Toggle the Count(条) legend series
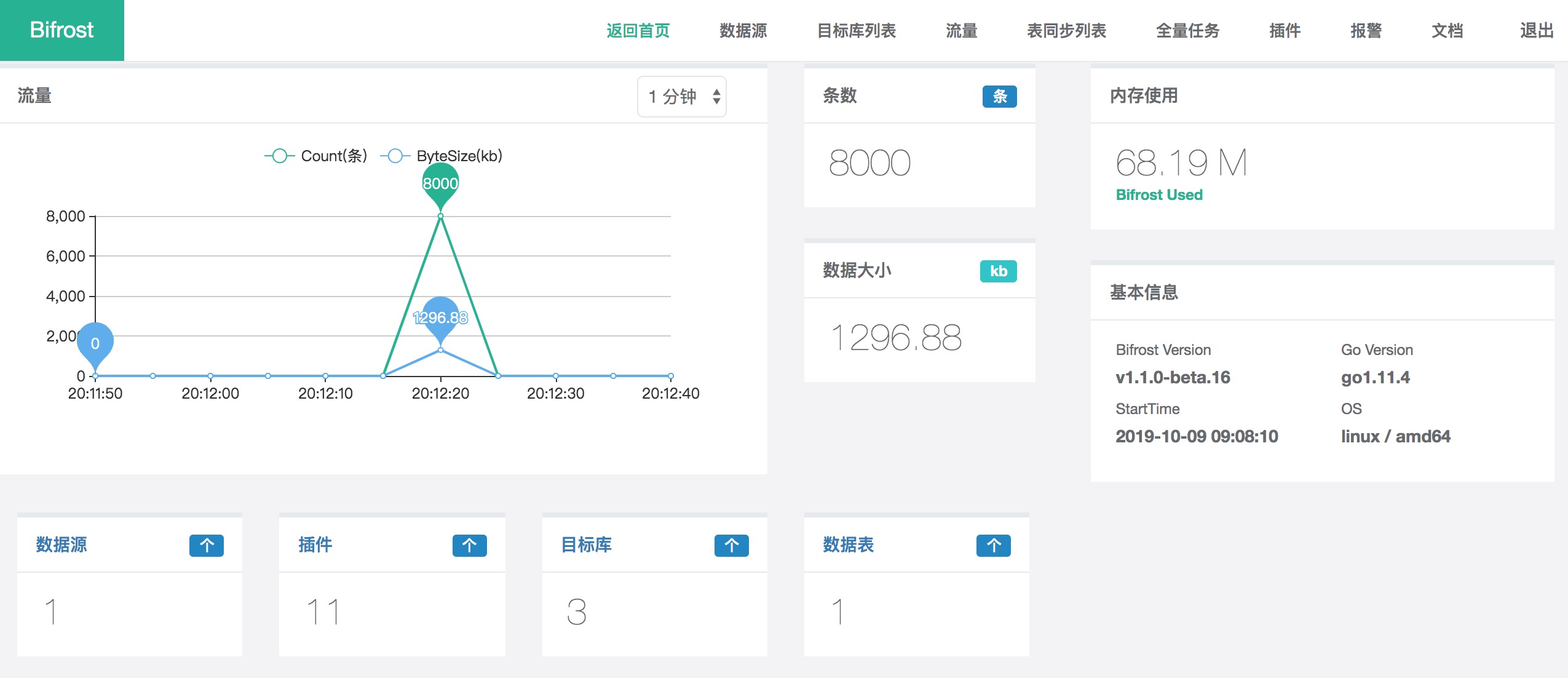Image resolution: width=1568 pixels, height=678 pixels. click(x=316, y=156)
